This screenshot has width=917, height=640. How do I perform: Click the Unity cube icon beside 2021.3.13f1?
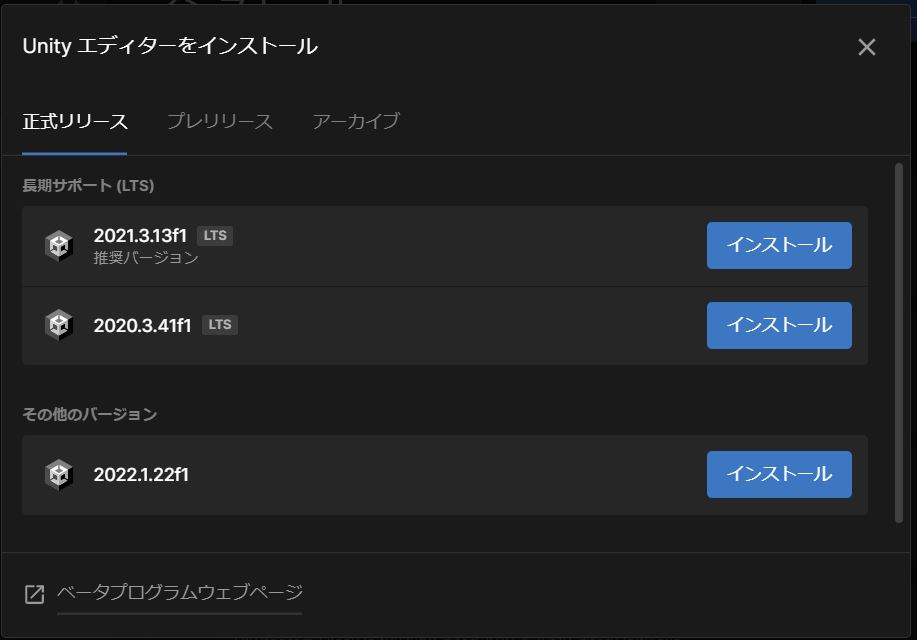(59, 246)
